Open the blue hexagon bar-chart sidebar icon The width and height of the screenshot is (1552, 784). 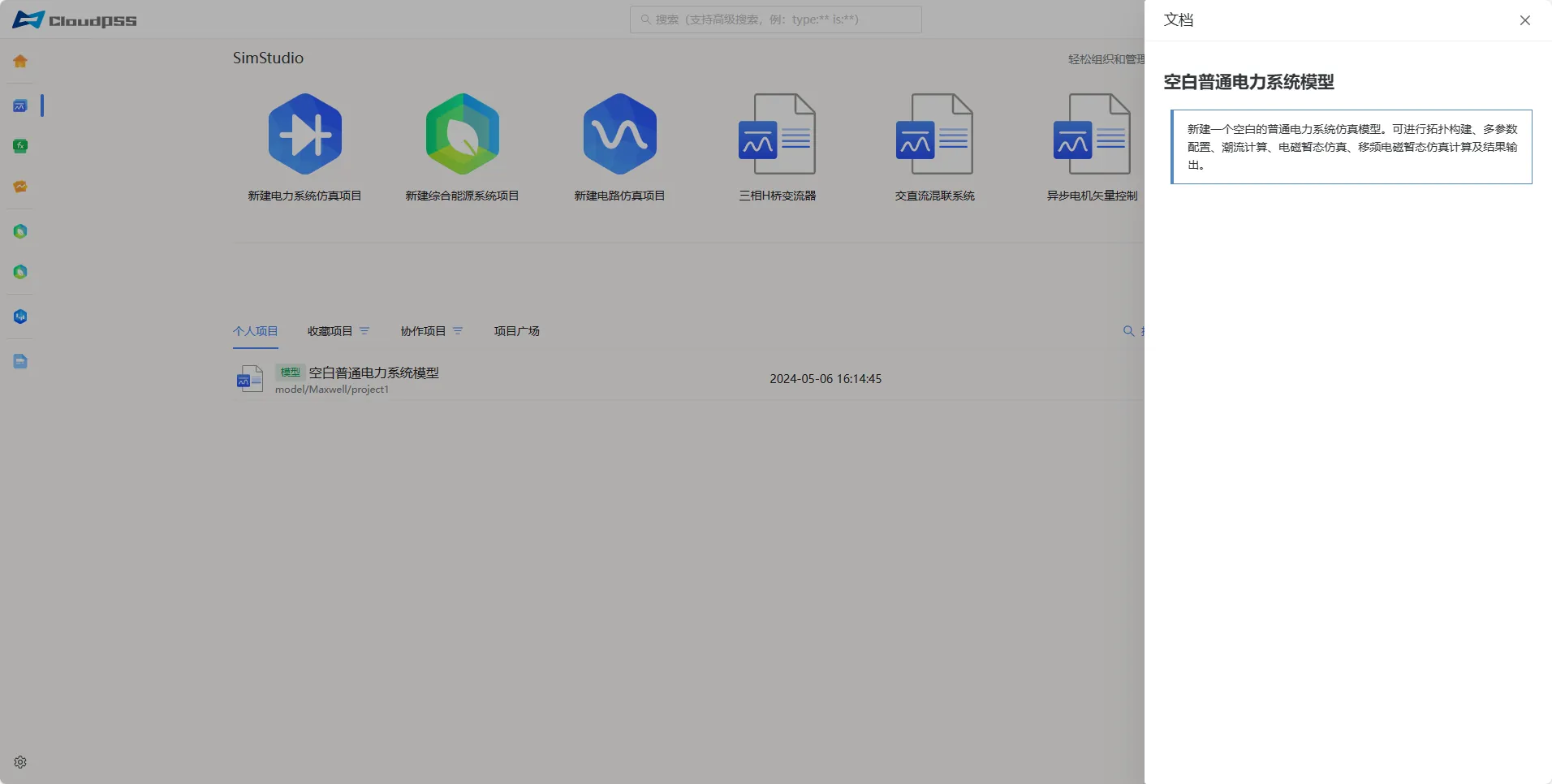pyautogui.click(x=20, y=317)
